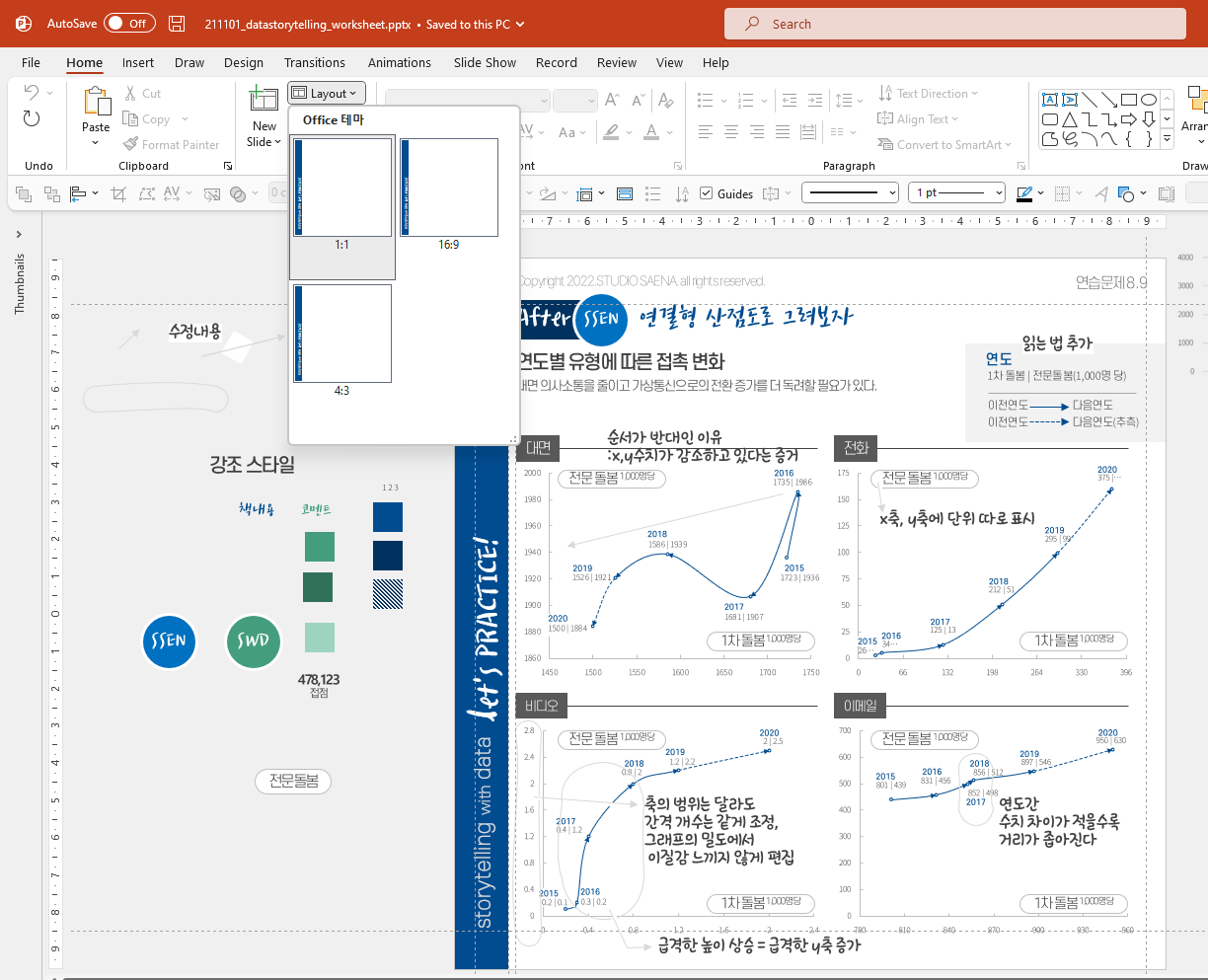
Task: Open the Review tab
Action: pyautogui.click(x=617, y=62)
